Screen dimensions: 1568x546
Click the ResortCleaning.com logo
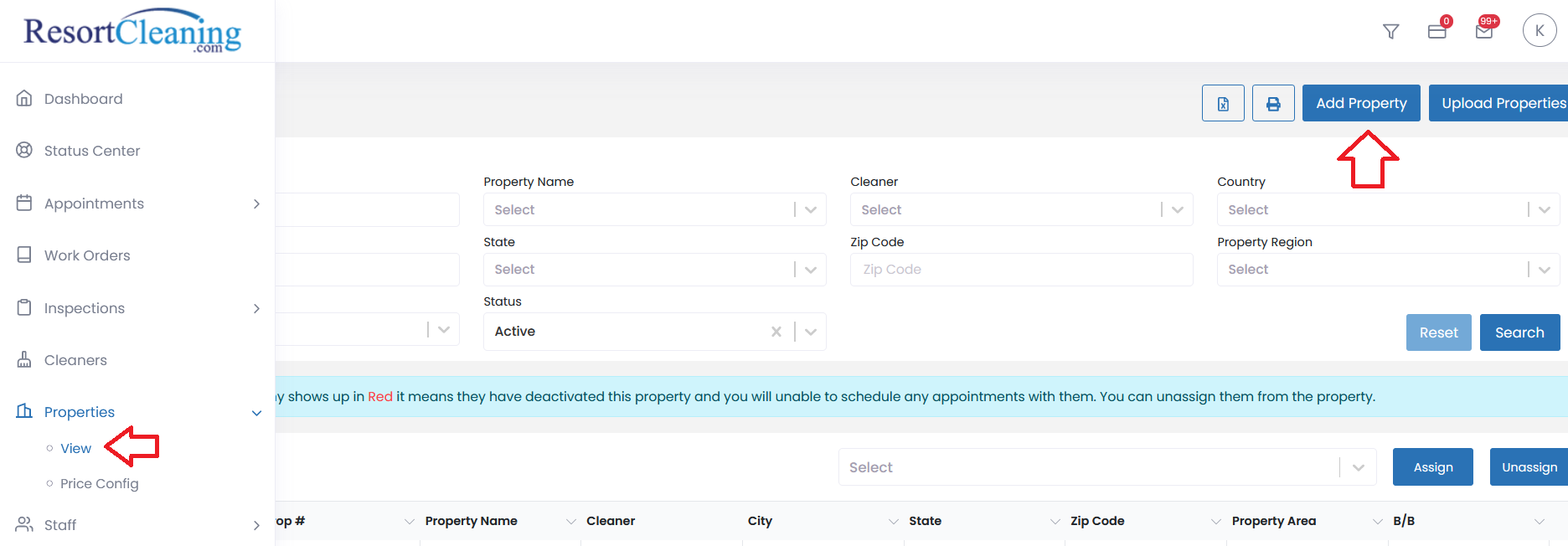(132, 32)
